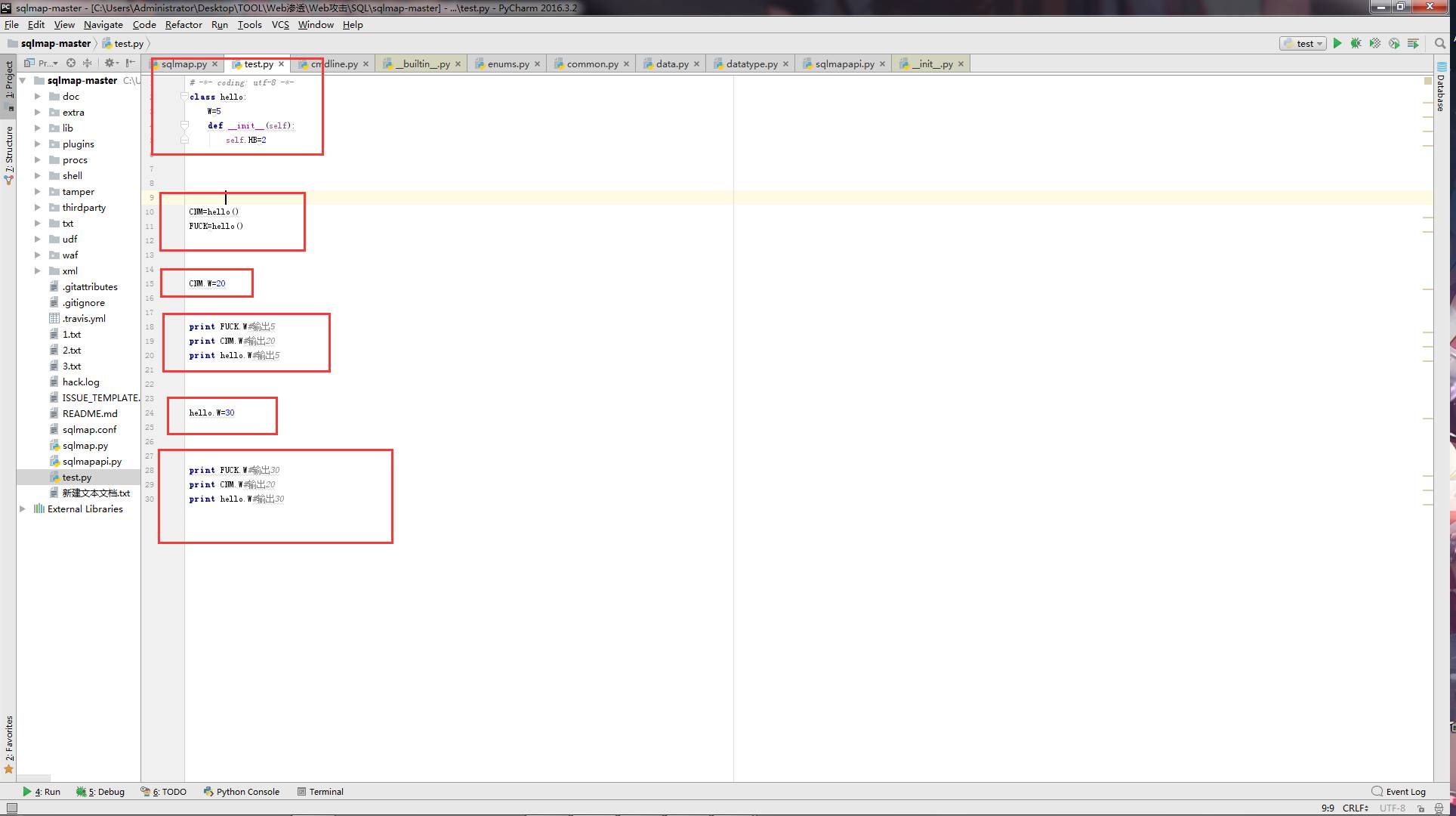The width and height of the screenshot is (1456, 816).
Task: Click the UTF-8 encoding indicator
Action: click(x=1393, y=808)
